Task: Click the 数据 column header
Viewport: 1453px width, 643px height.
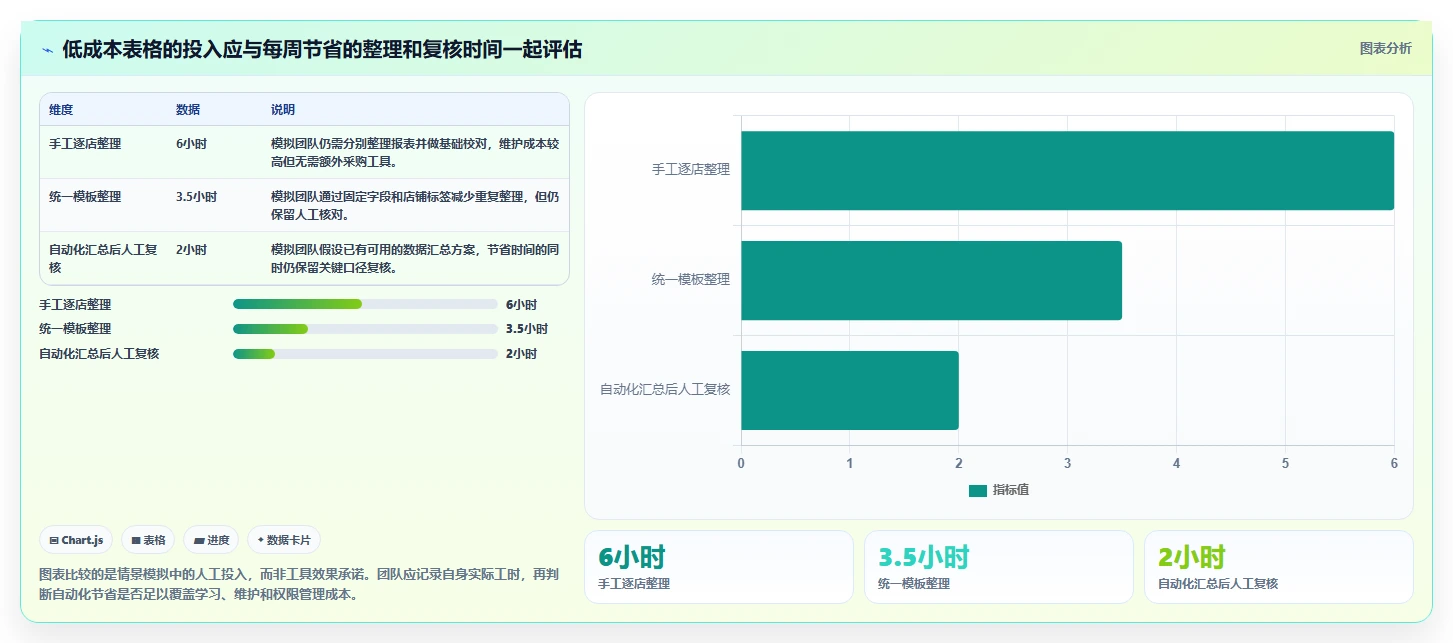Action: click(x=188, y=110)
